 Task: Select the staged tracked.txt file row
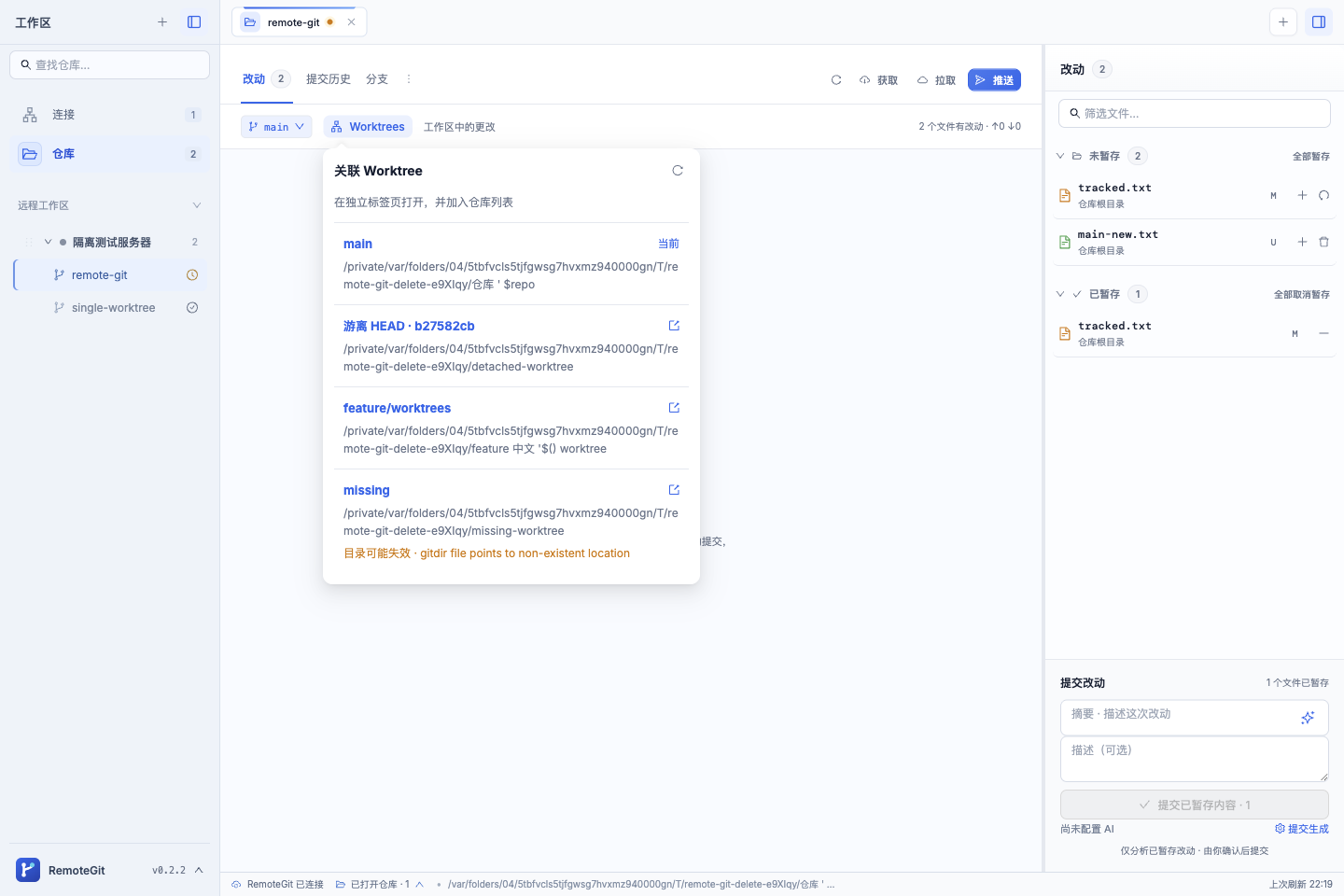tap(1195, 333)
